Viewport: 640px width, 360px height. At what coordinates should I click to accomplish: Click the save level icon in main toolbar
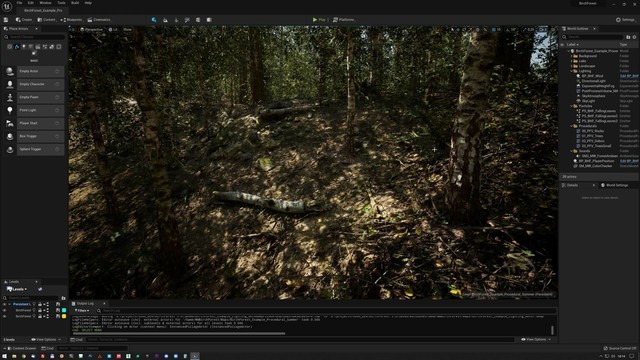click(x=6, y=20)
